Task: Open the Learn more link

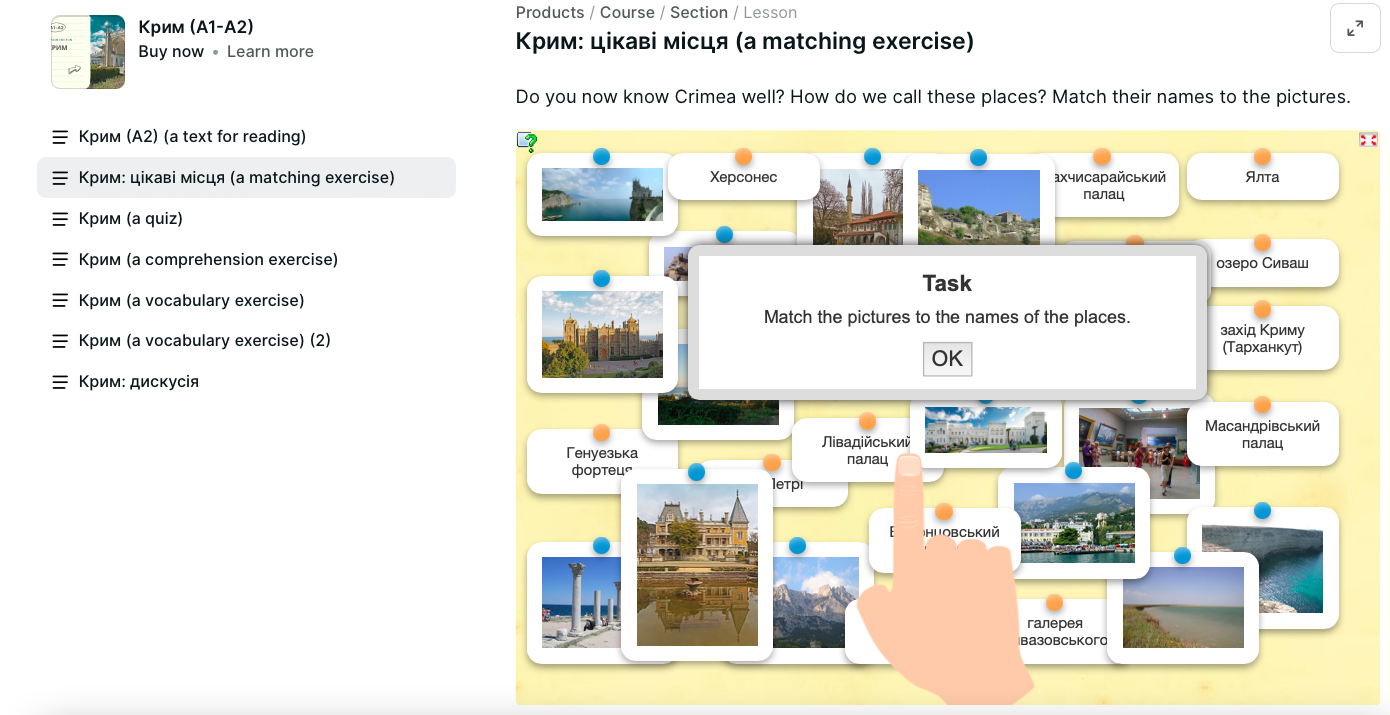Action: click(x=270, y=51)
